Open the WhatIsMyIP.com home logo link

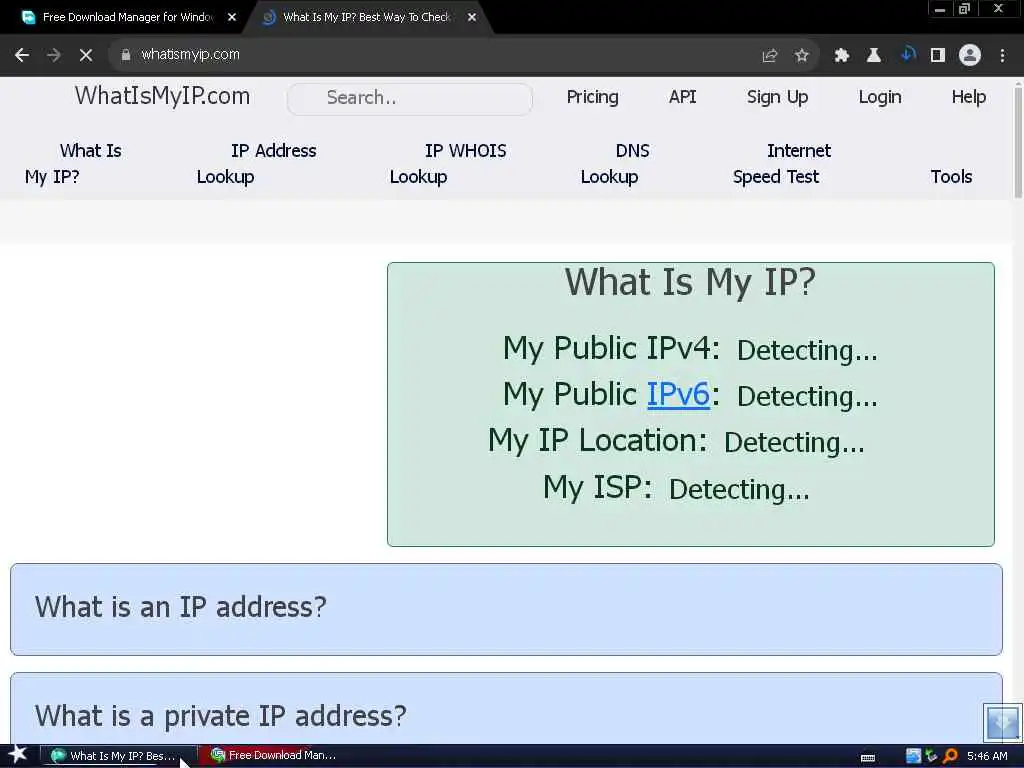pos(163,97)
